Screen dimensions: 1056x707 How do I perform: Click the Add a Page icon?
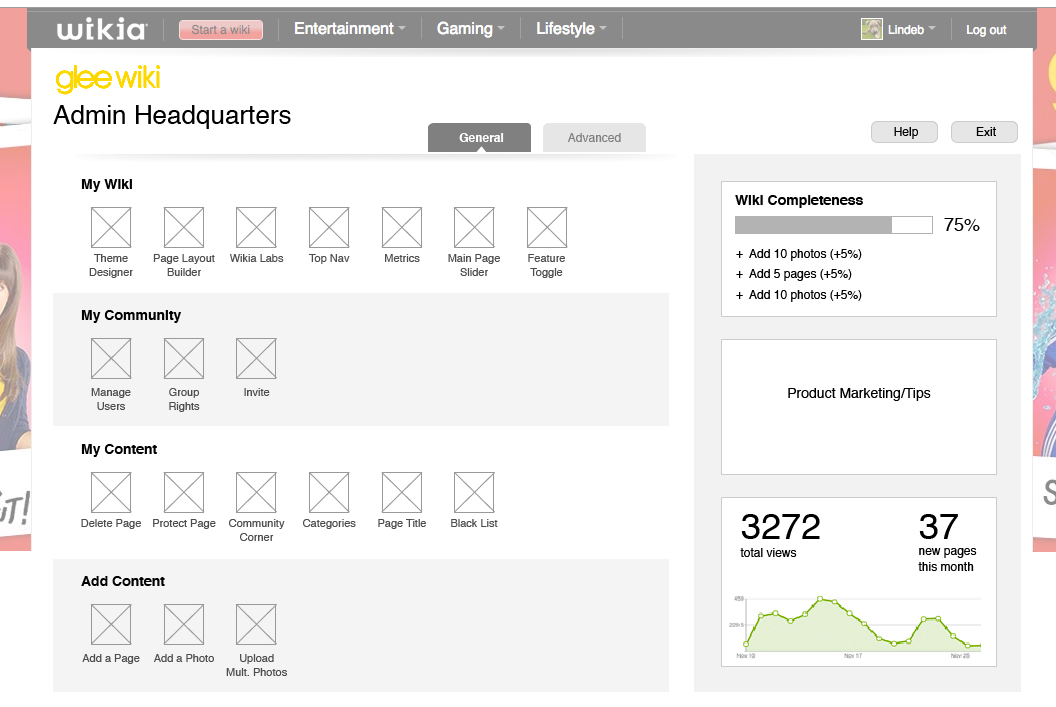pyautogui.click(x=111, y=624)
